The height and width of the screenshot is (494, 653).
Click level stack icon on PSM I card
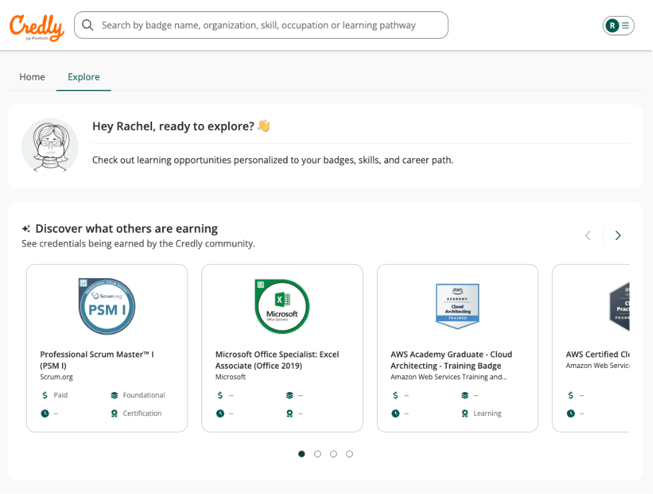click(x=114, y=395)
